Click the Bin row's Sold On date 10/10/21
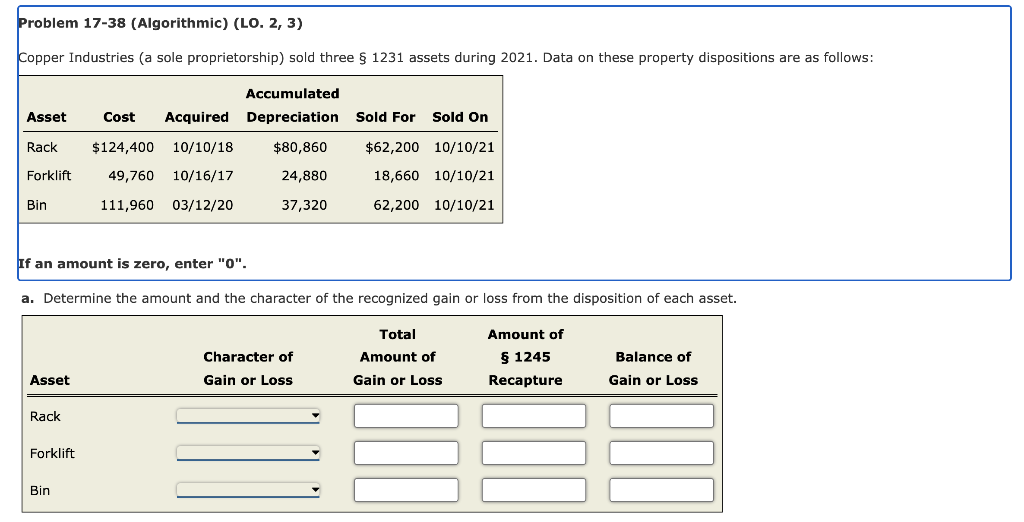Image resolution: width=1024 pixels, height=522 pixels. pyautogui.click(x=464, y=205)
